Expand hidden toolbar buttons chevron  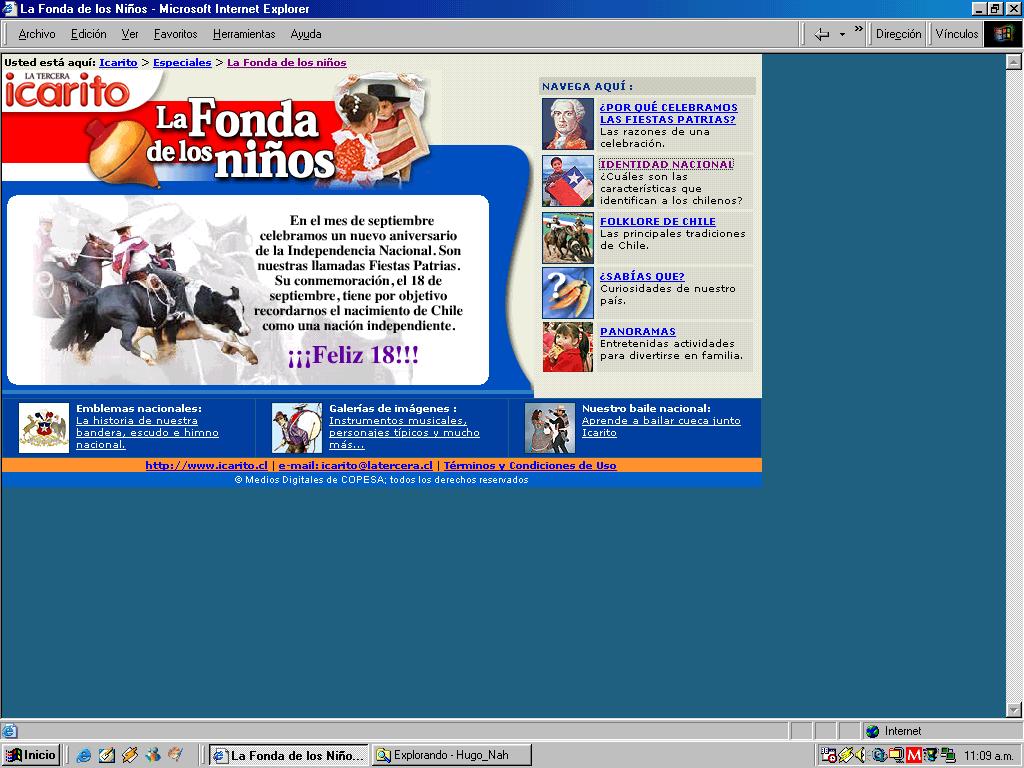[858, 29]
